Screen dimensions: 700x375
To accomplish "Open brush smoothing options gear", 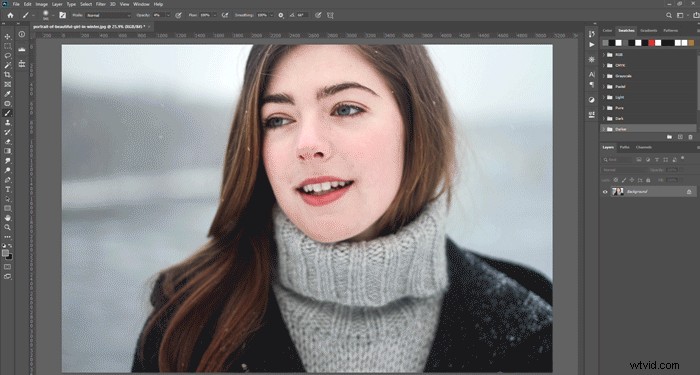I will [281, 15].
